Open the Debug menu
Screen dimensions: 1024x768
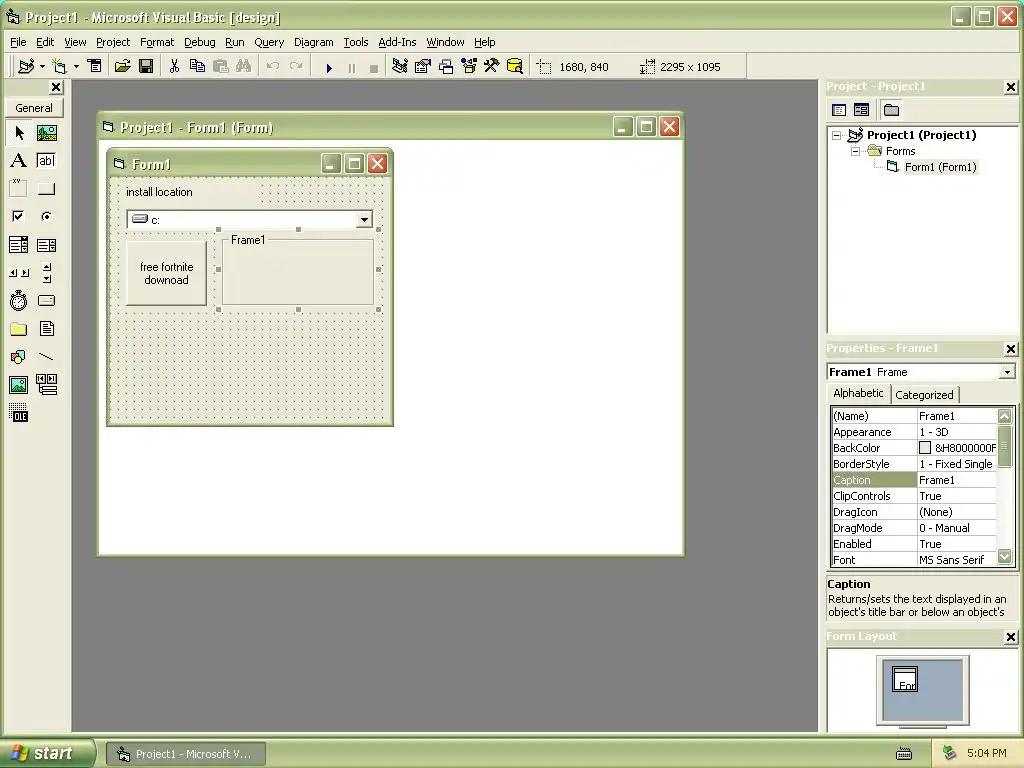coord(200,42)
